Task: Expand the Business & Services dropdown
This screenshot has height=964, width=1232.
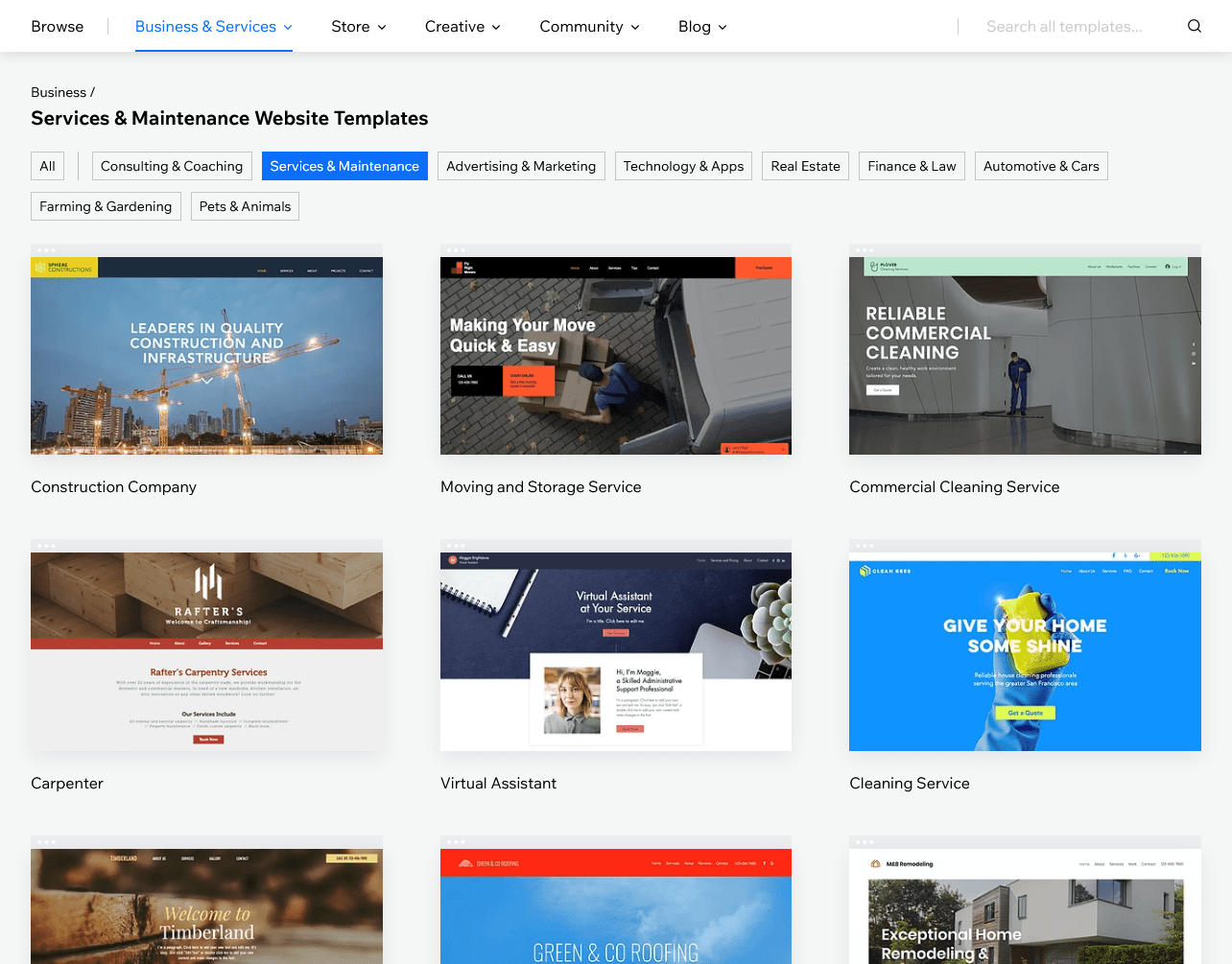Action: pos(213,27)
